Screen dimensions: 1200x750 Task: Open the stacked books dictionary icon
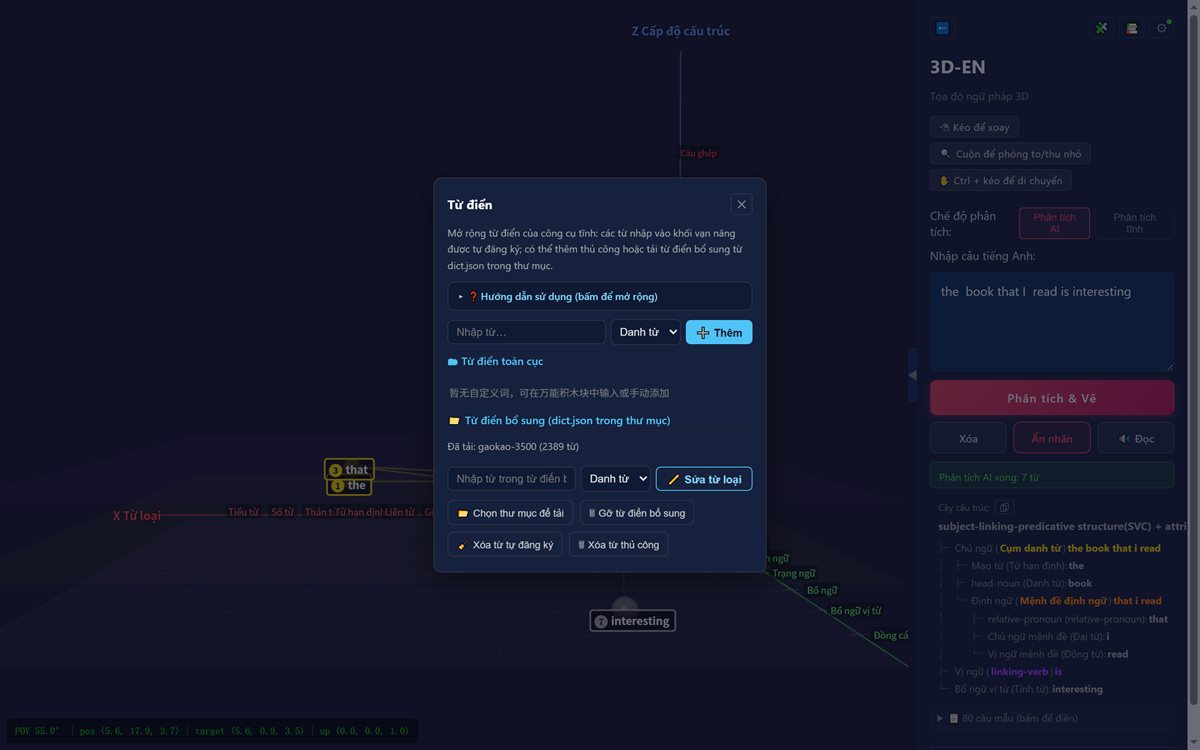1132,28
